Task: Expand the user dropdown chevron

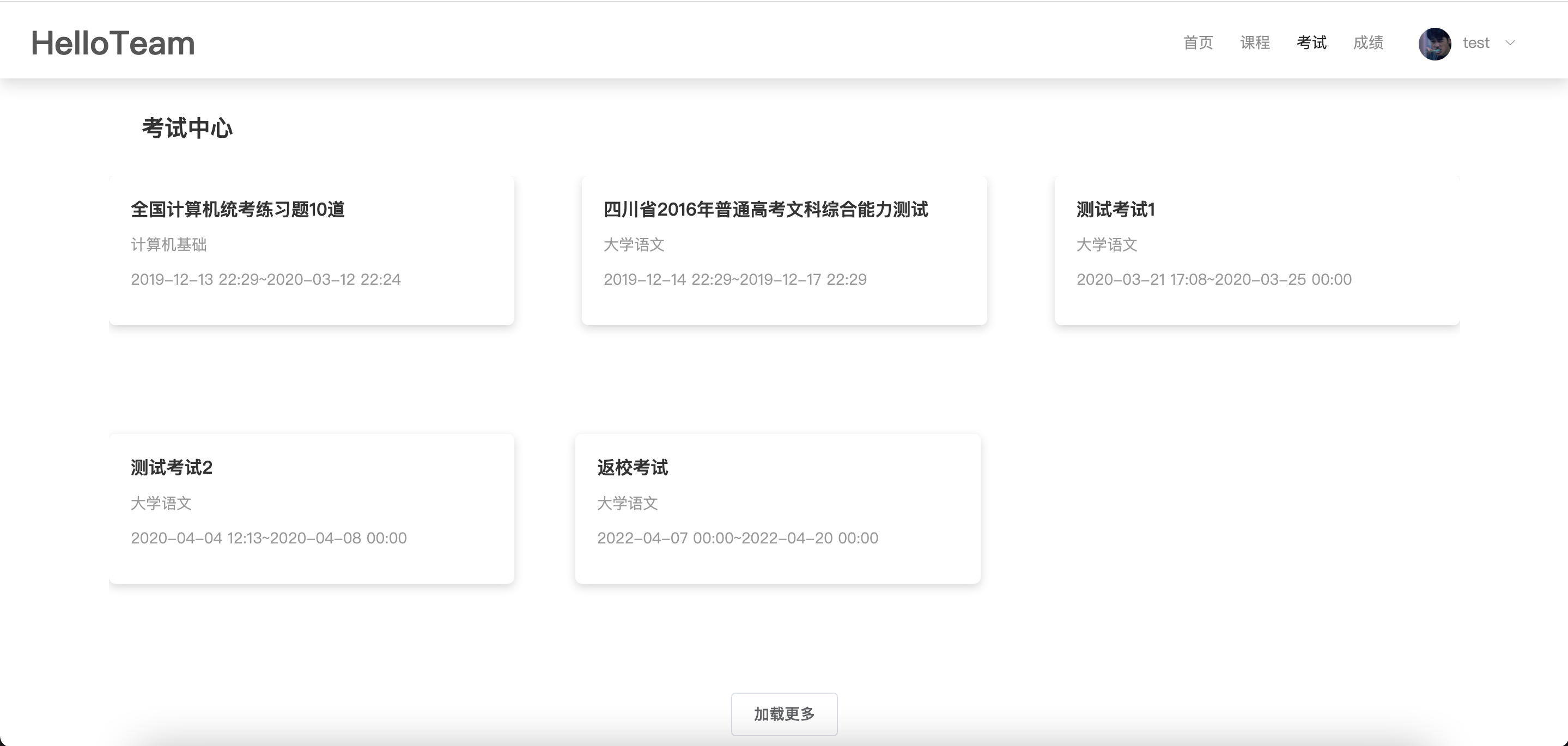Action: pos(1510,42)
